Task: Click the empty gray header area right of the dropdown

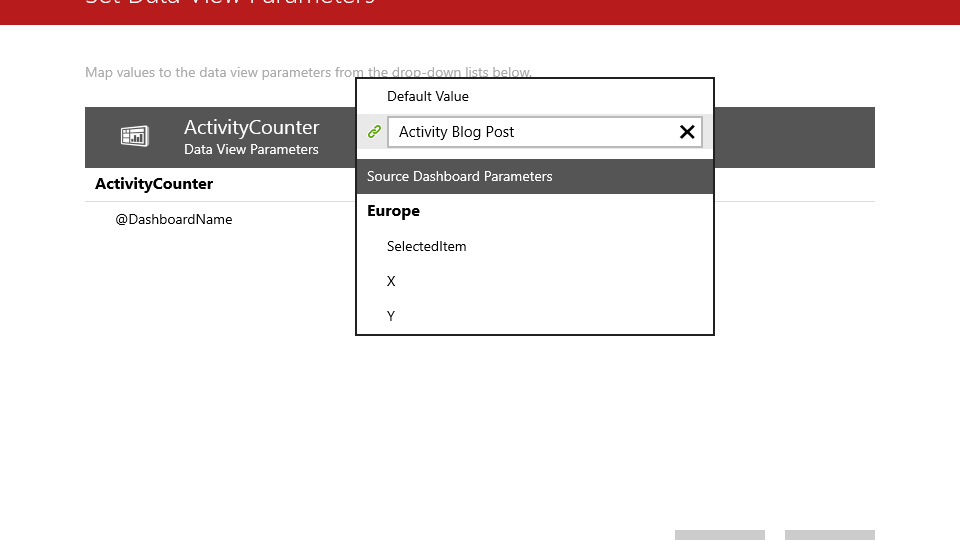Action: (794, 137)
